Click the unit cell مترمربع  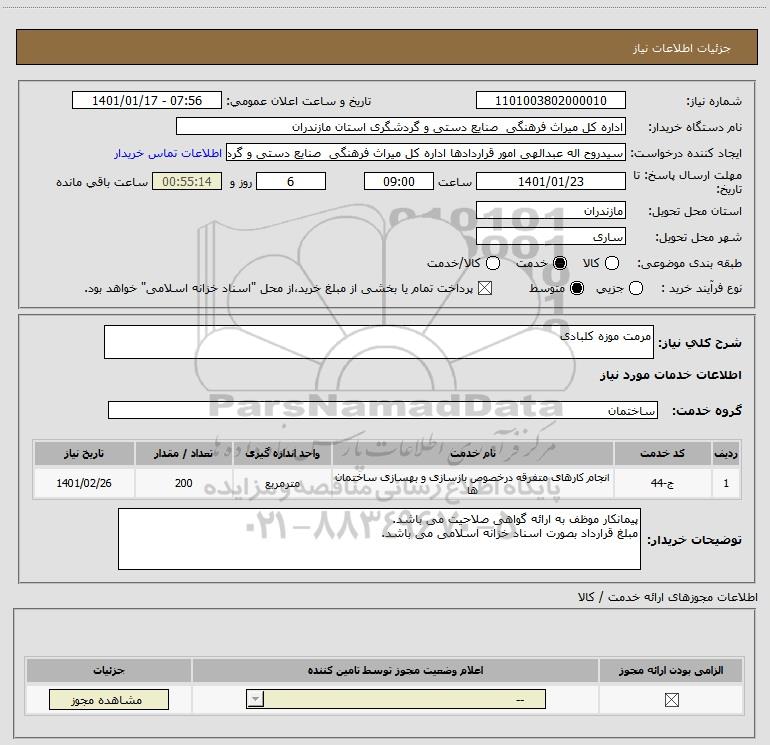[x=282, y=483]
